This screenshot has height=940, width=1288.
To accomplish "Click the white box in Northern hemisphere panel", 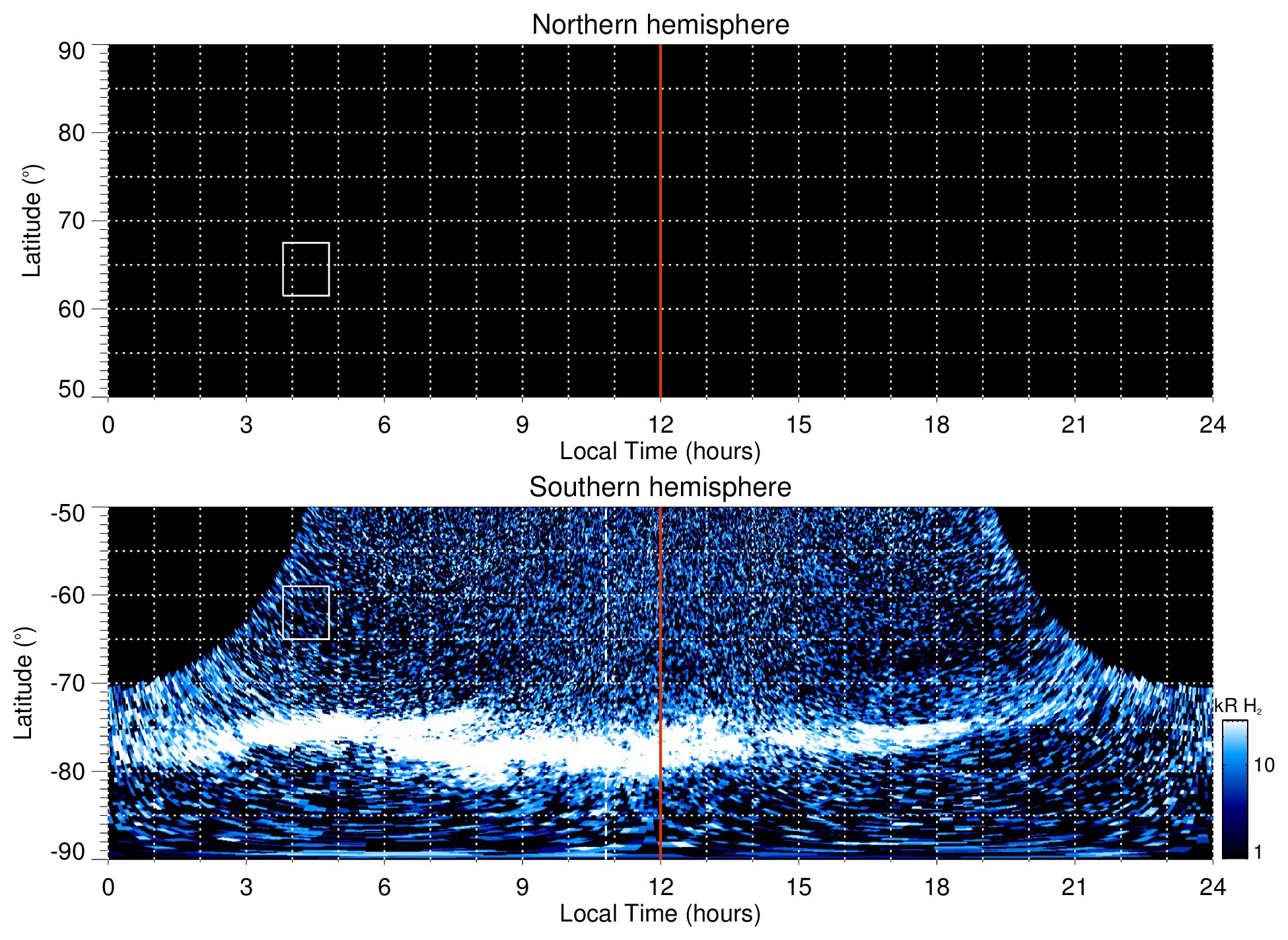I will [x=306, y=269].
